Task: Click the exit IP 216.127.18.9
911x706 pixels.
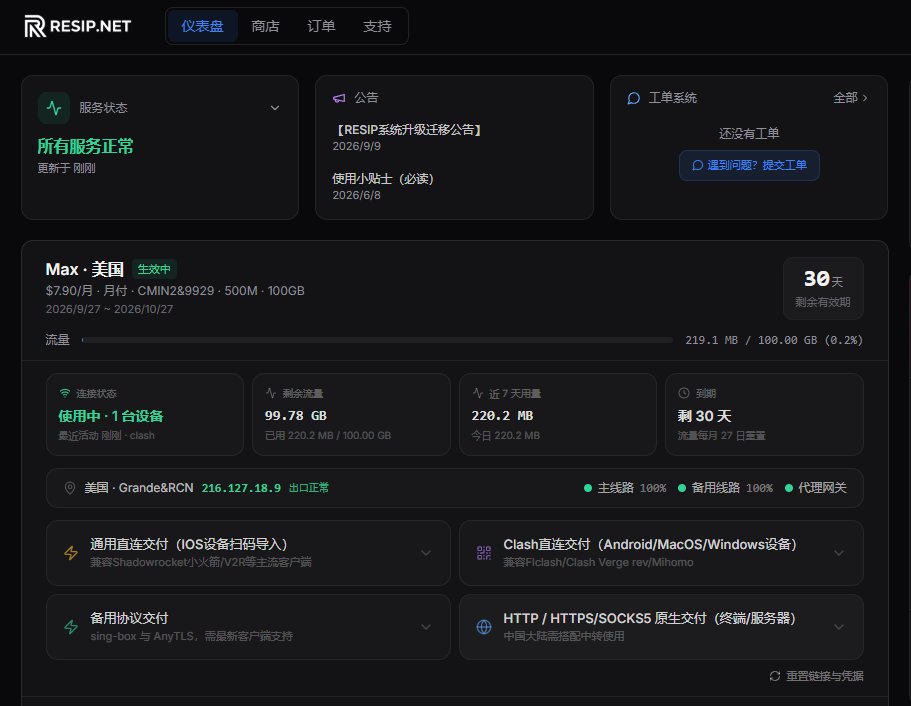Action: point(241,488)
